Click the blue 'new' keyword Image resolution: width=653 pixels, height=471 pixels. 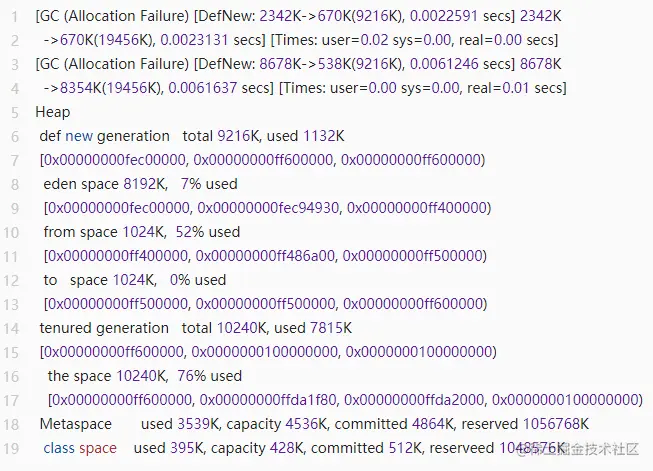(x=79, y=136)
